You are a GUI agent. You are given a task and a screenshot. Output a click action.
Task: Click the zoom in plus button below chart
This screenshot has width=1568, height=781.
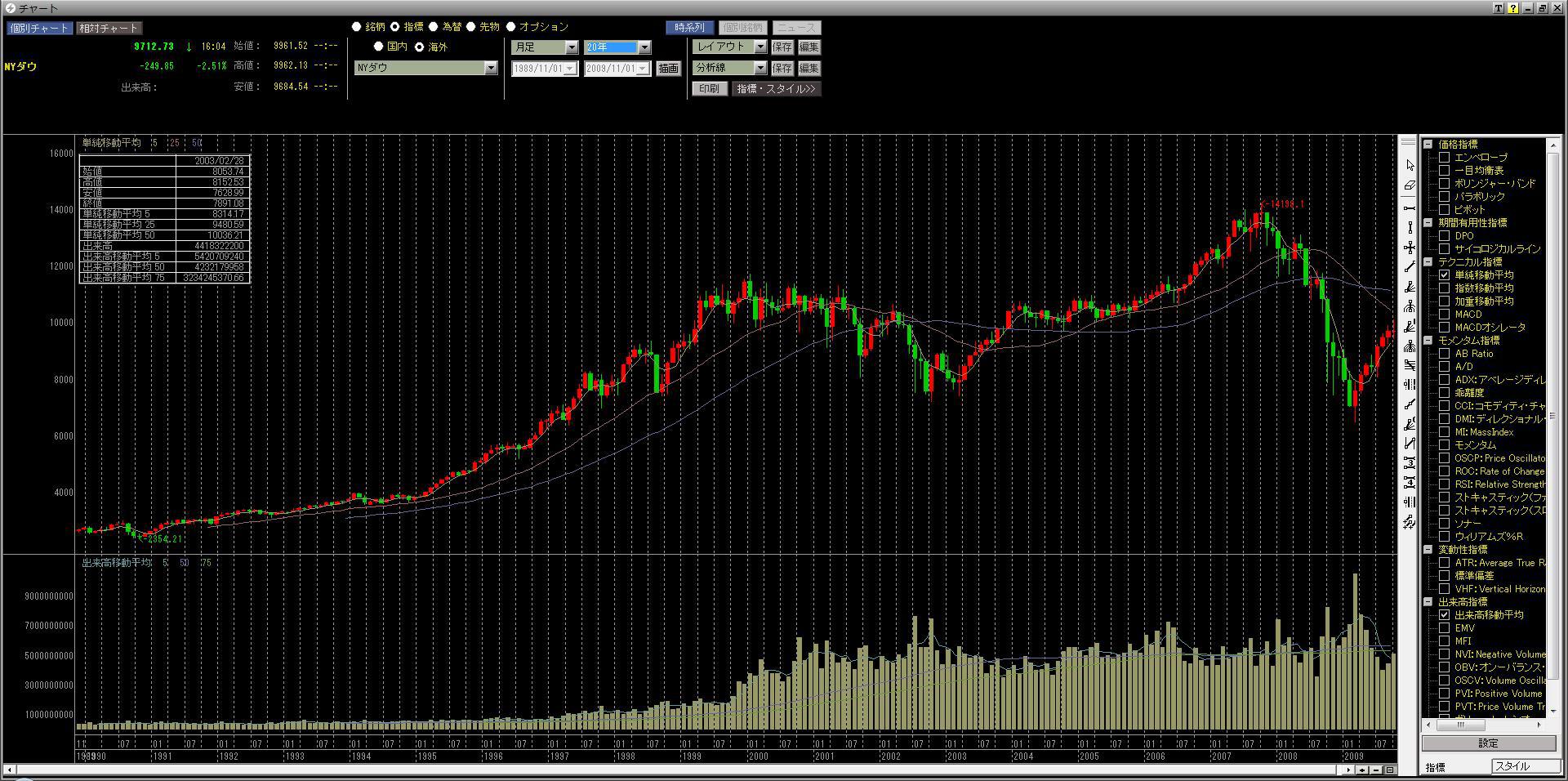1364,770
